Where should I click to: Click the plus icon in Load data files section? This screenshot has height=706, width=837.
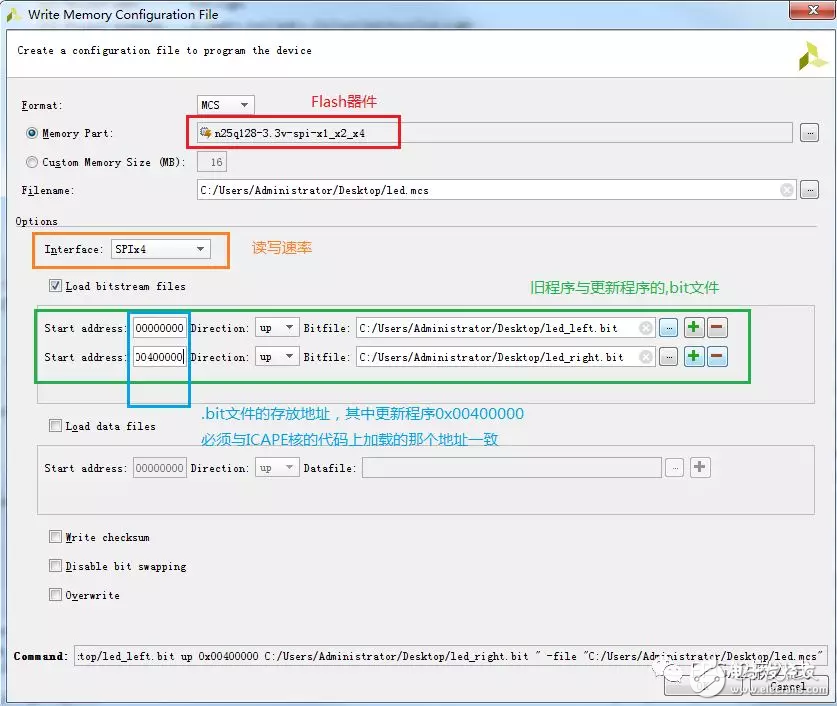700,467
